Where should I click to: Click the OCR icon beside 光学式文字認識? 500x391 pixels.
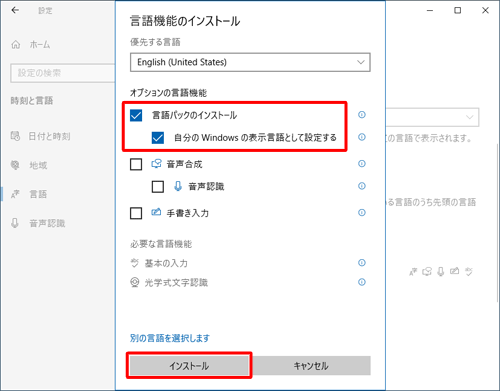[x=134, y=282]
